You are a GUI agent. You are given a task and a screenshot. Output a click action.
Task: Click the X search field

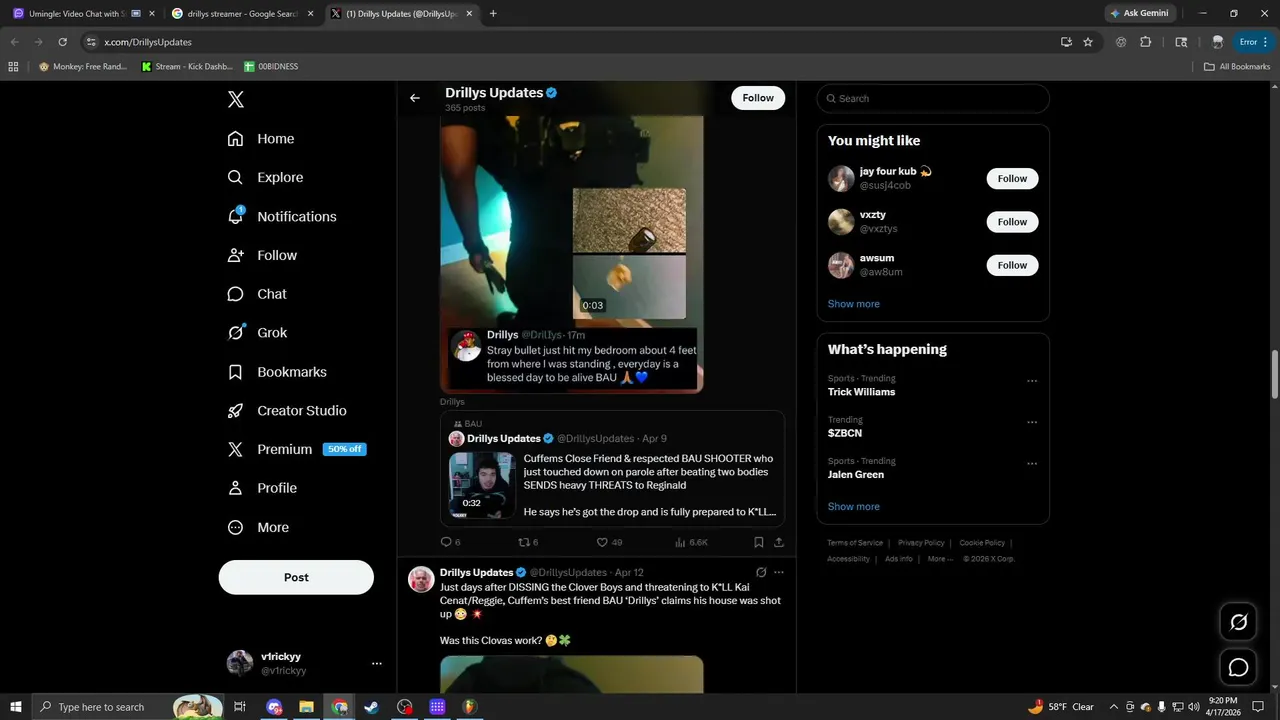(x=933, y=98)
